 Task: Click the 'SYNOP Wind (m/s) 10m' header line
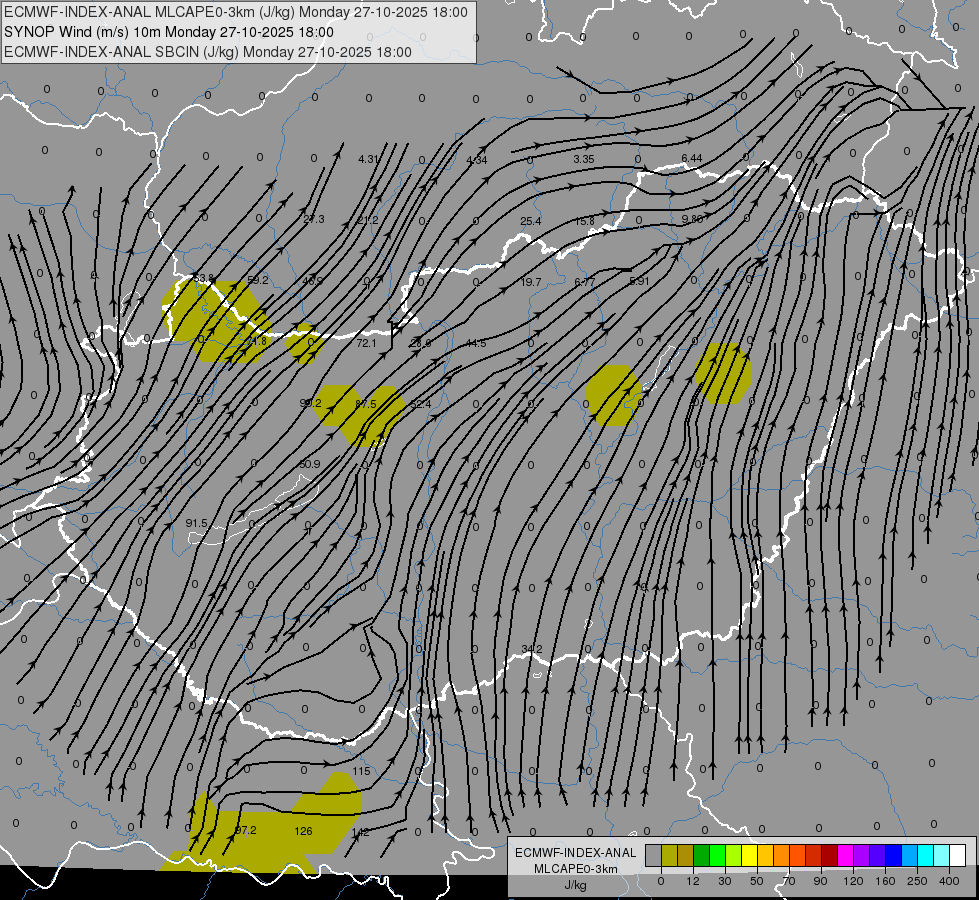(x=169, y=32)
